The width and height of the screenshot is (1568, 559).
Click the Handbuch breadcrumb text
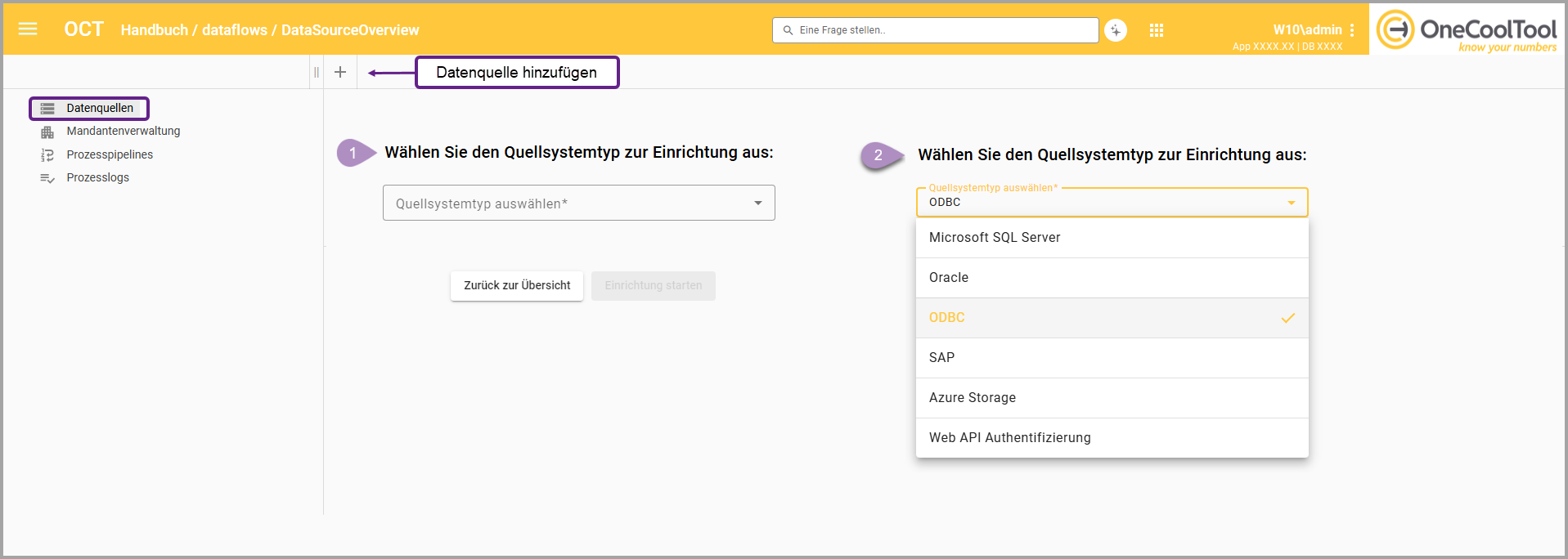[x=155, y=30]
